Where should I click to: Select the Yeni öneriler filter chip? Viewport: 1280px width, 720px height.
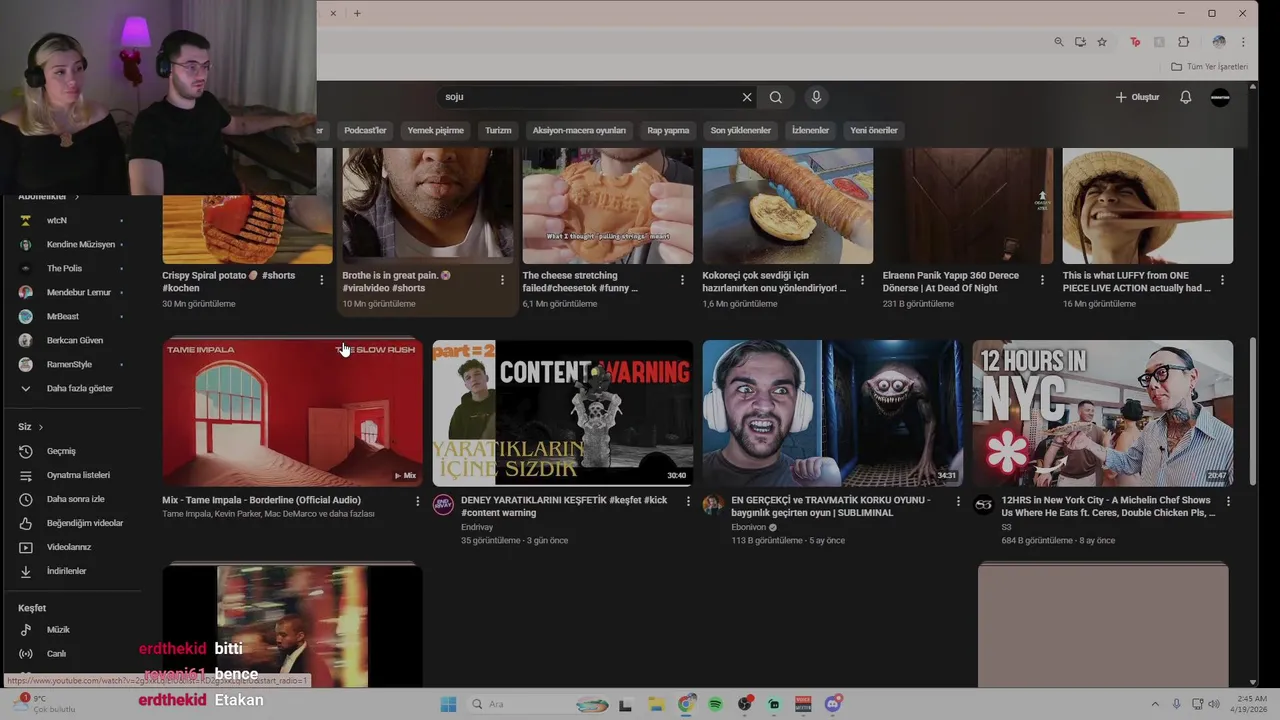(x=874, y=130)
